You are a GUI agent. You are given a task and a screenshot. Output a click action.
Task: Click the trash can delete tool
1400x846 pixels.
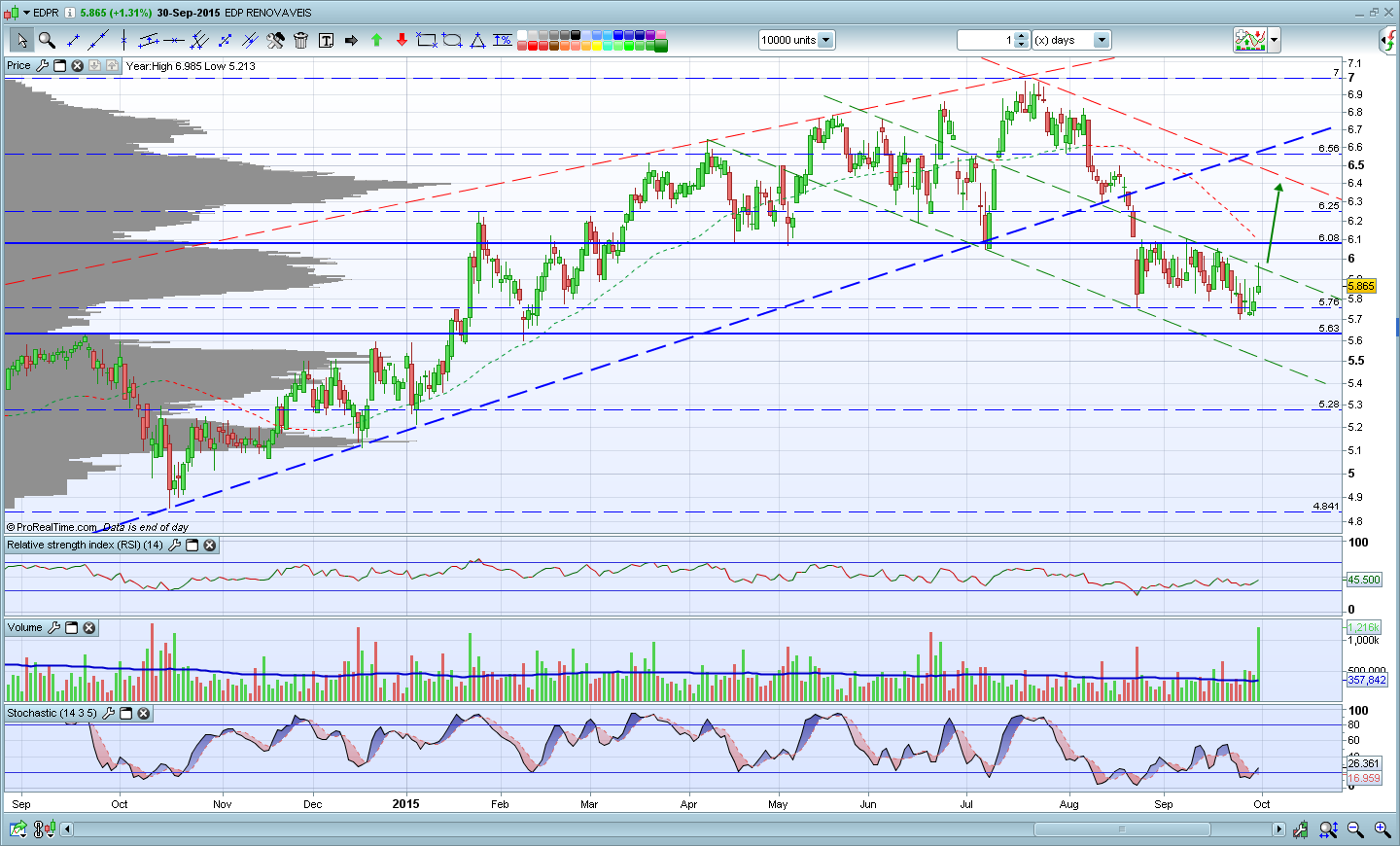(x=300, y=40)
